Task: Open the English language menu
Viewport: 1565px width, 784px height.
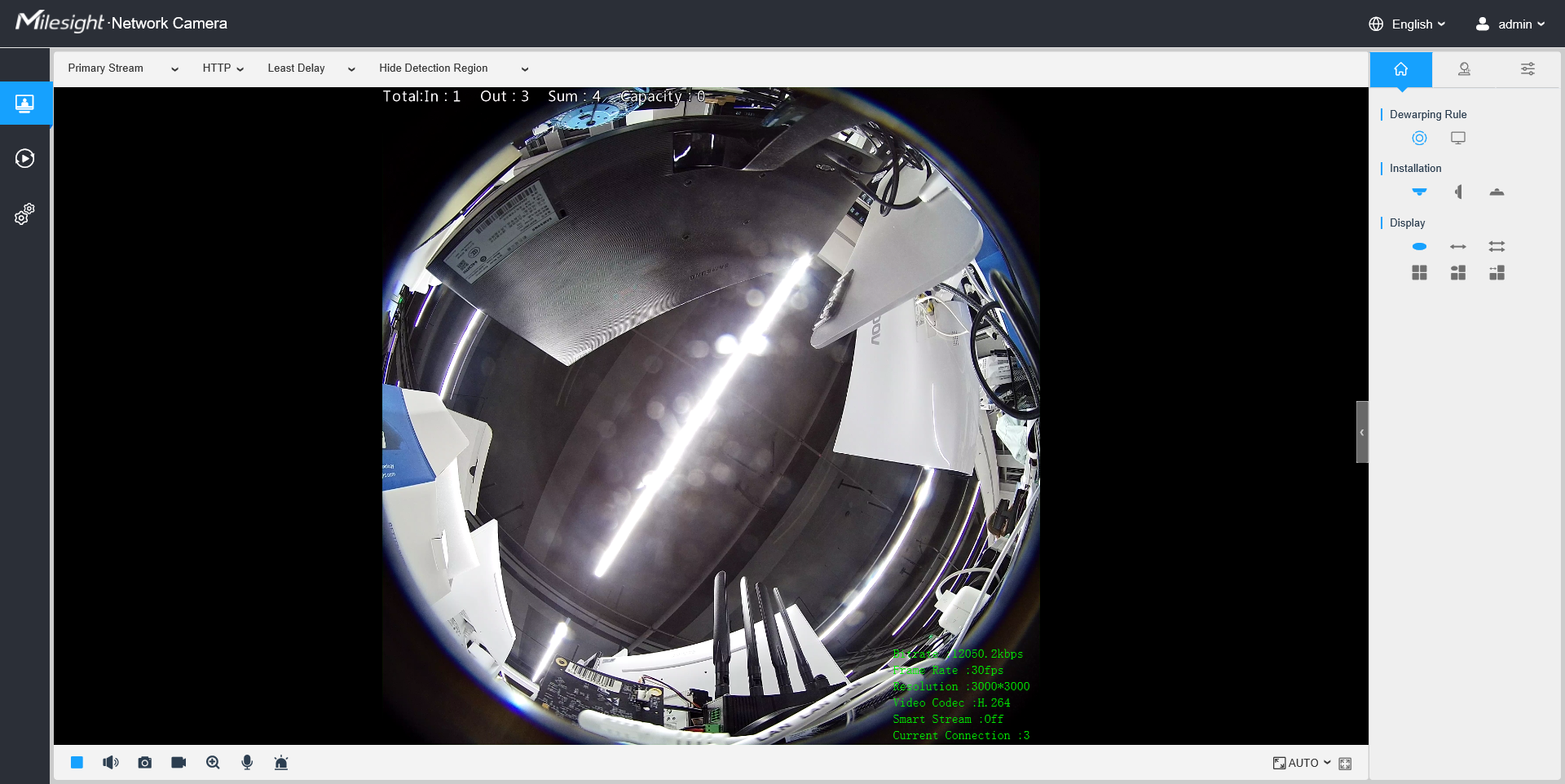Action: (x=1408, y=24)
